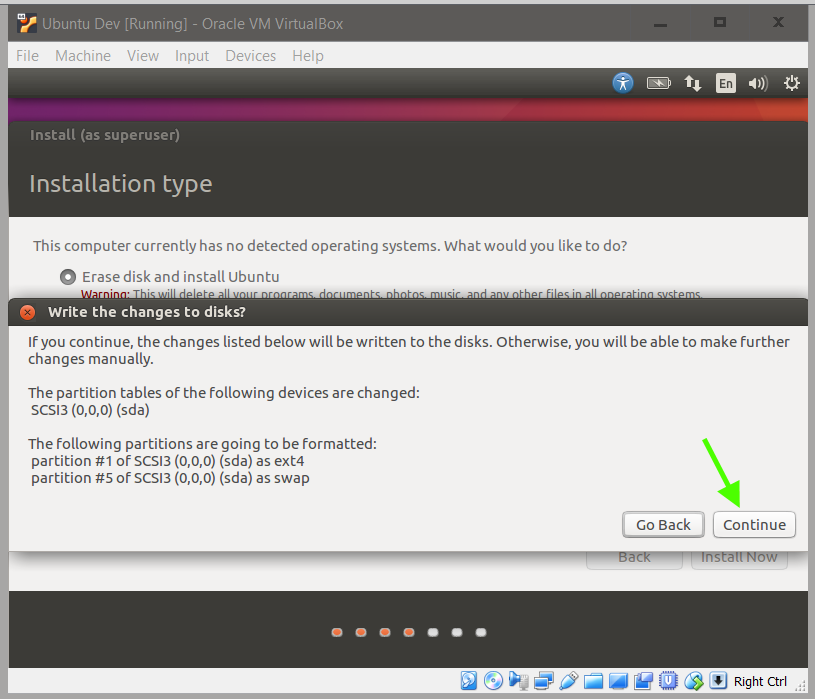
Task: Click the keyboard capture down-arrow icon
Action: click(718, 680)
